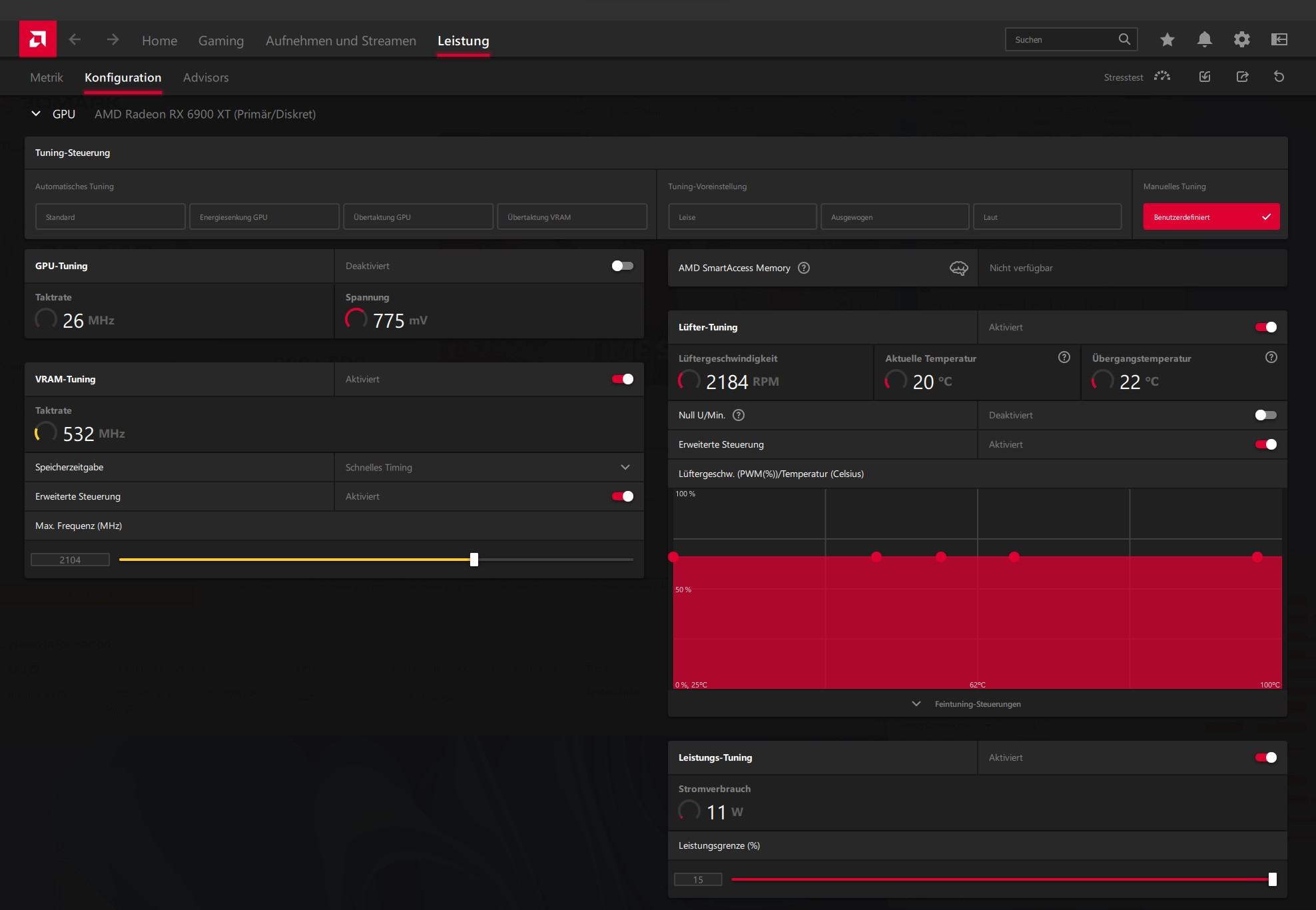Go forward with the right arrow
The width and height of the screenshot is (1316, 910).
[x=113, y=39]
